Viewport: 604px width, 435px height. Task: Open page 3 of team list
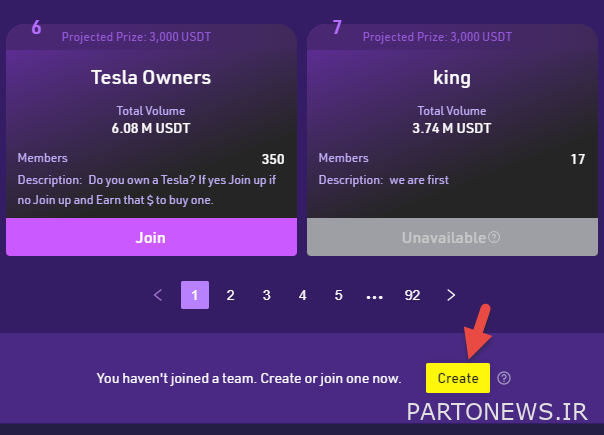267,295
